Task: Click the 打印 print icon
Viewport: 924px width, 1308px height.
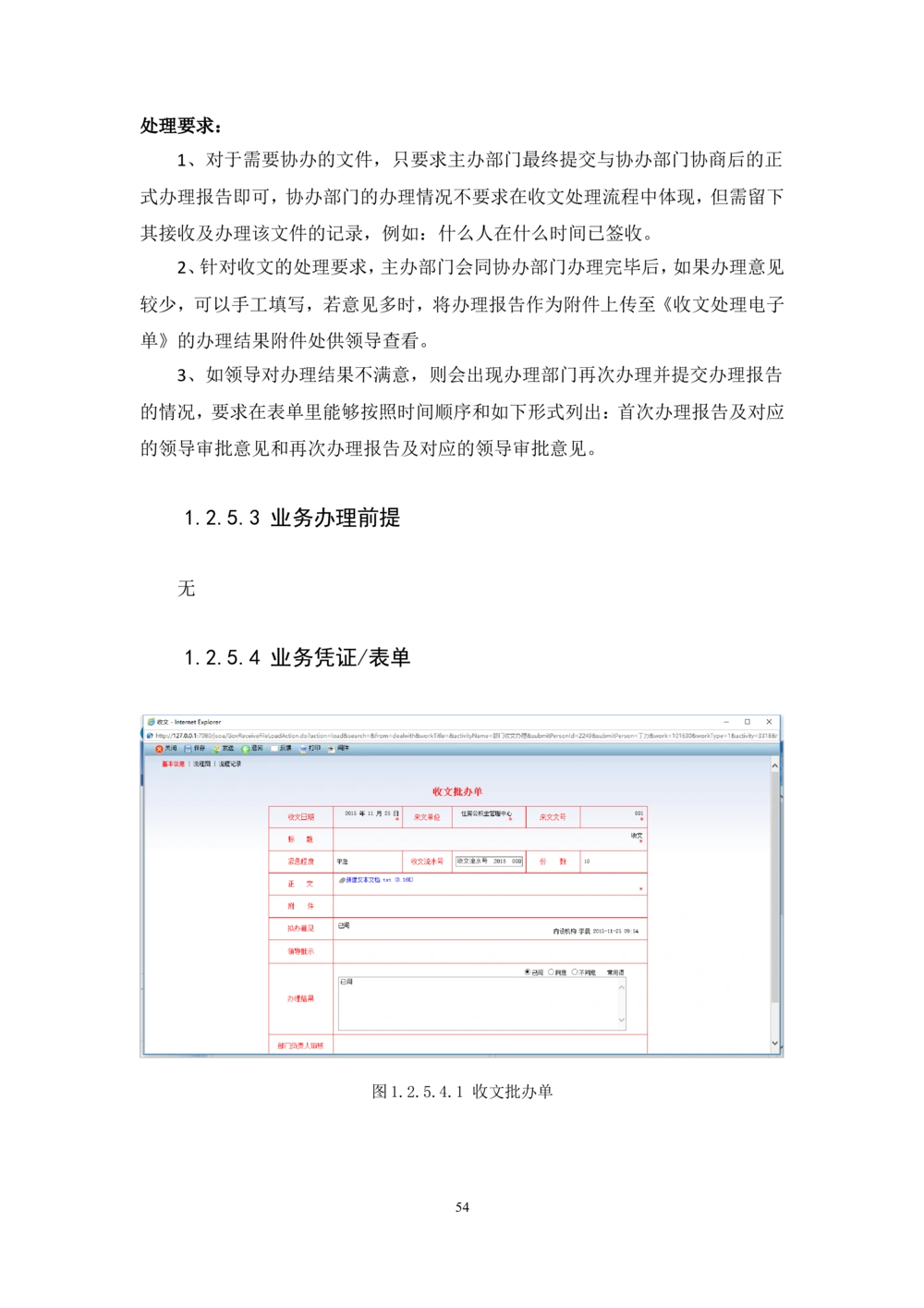Action: click(x=303, y=749)
